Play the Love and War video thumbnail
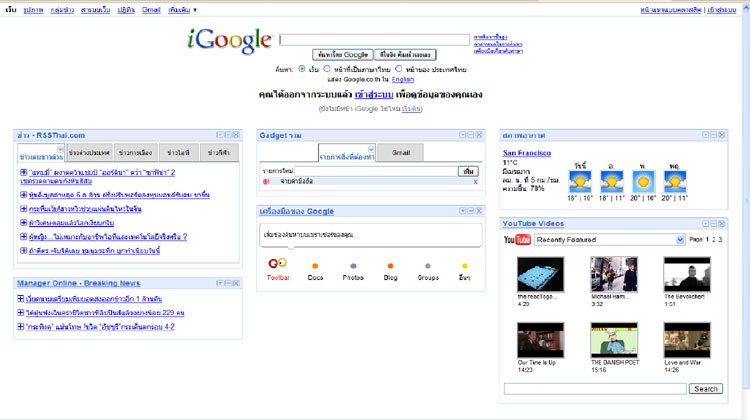750x420 pixels. [x=687, y=340]
